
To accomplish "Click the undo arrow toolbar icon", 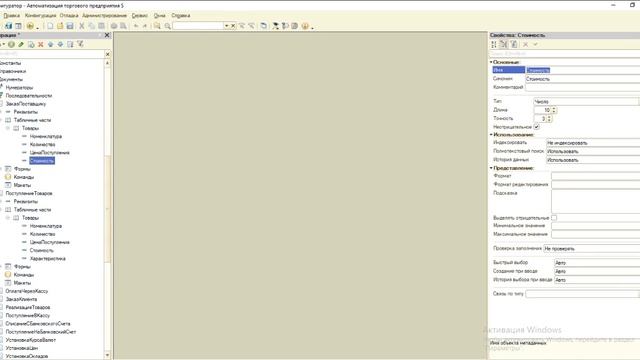I will tap(136, 26).
